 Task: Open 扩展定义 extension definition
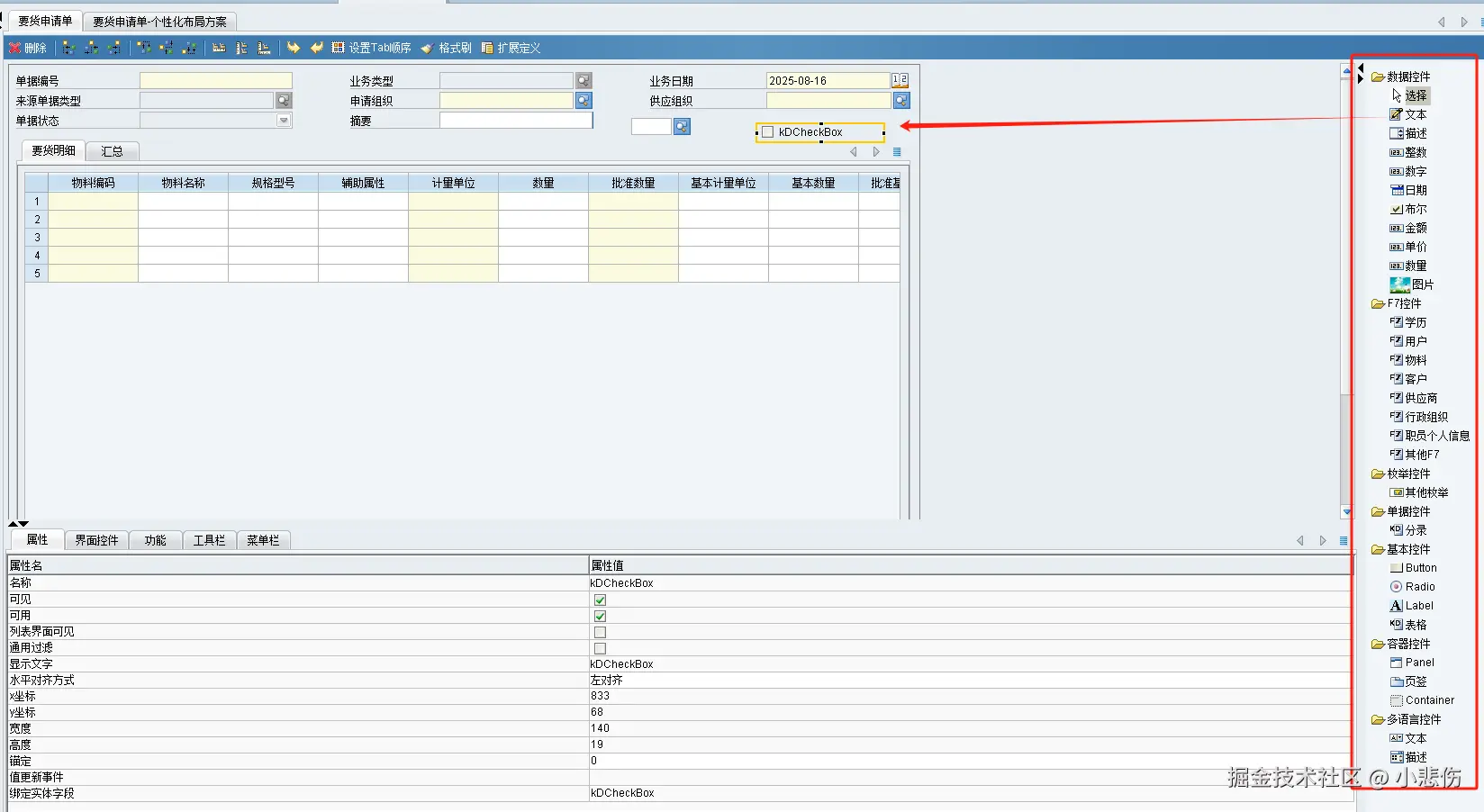(x=511, y=48)
